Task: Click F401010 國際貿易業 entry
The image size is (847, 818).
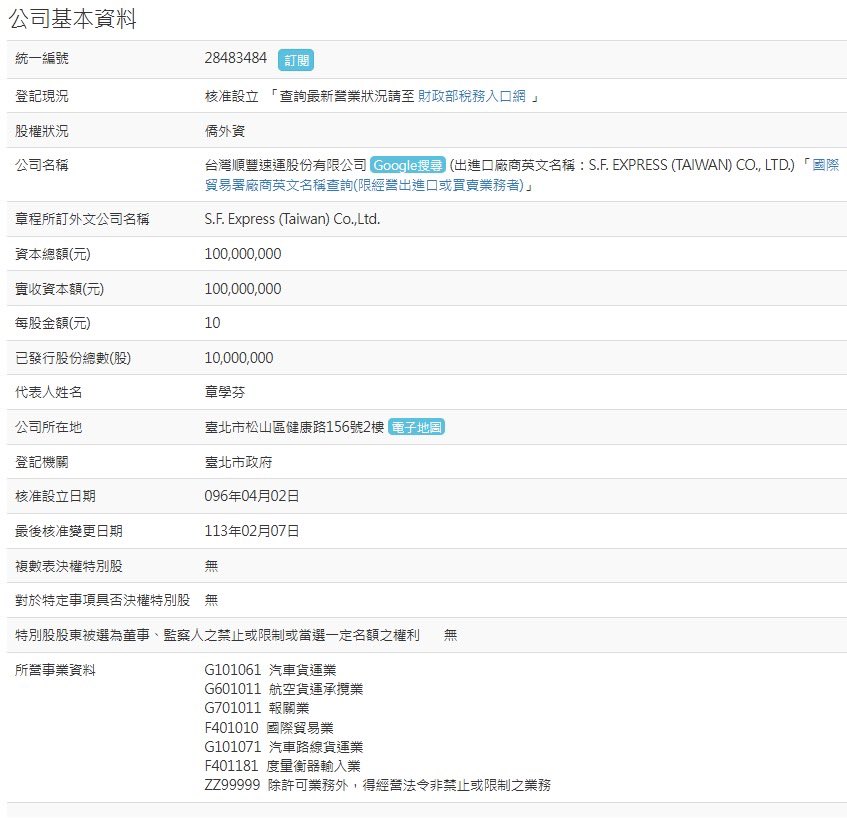Action: coord(269,728)
